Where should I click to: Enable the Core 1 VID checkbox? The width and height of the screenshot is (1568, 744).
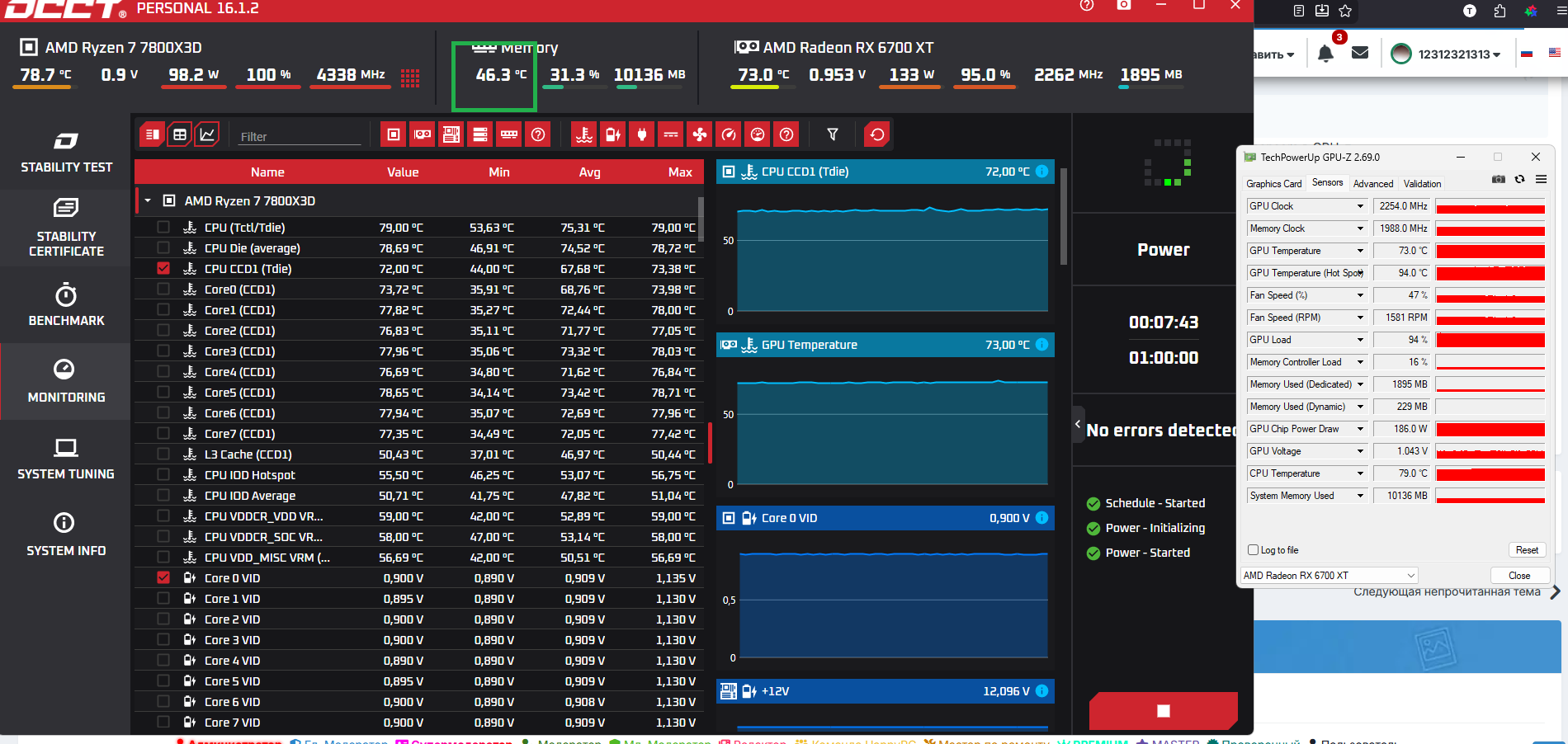[163, 599]
